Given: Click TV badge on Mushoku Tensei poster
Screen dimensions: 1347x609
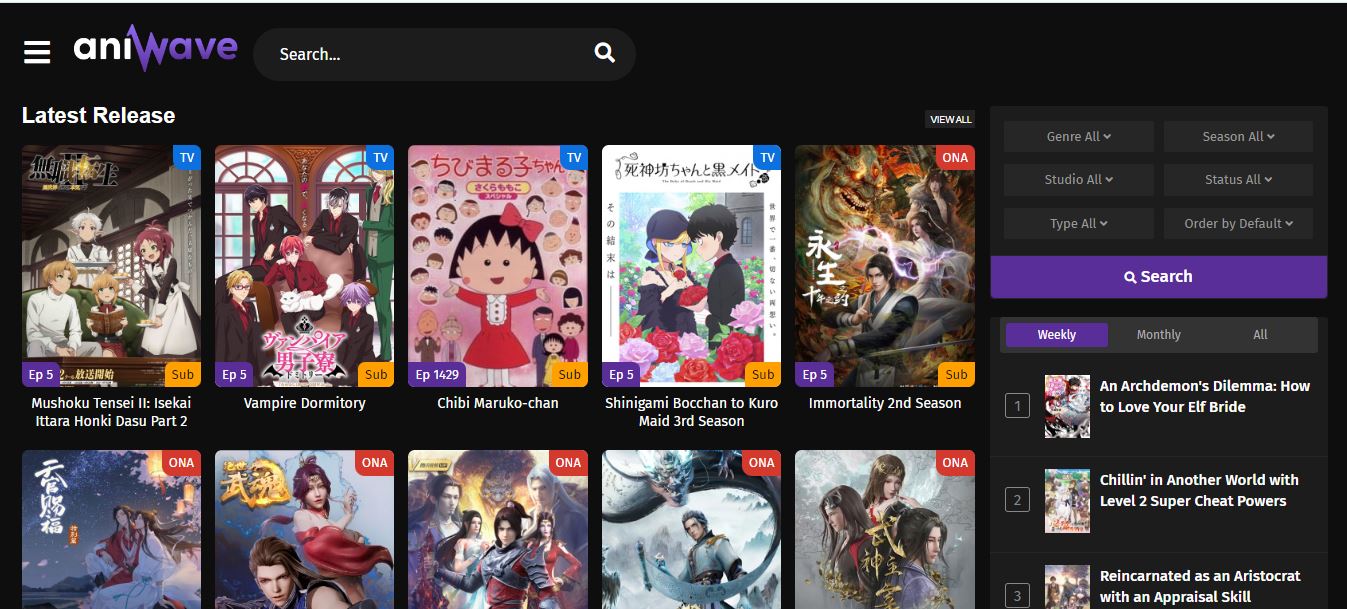Looking at the screenshot, I should (x=187, y=157).
